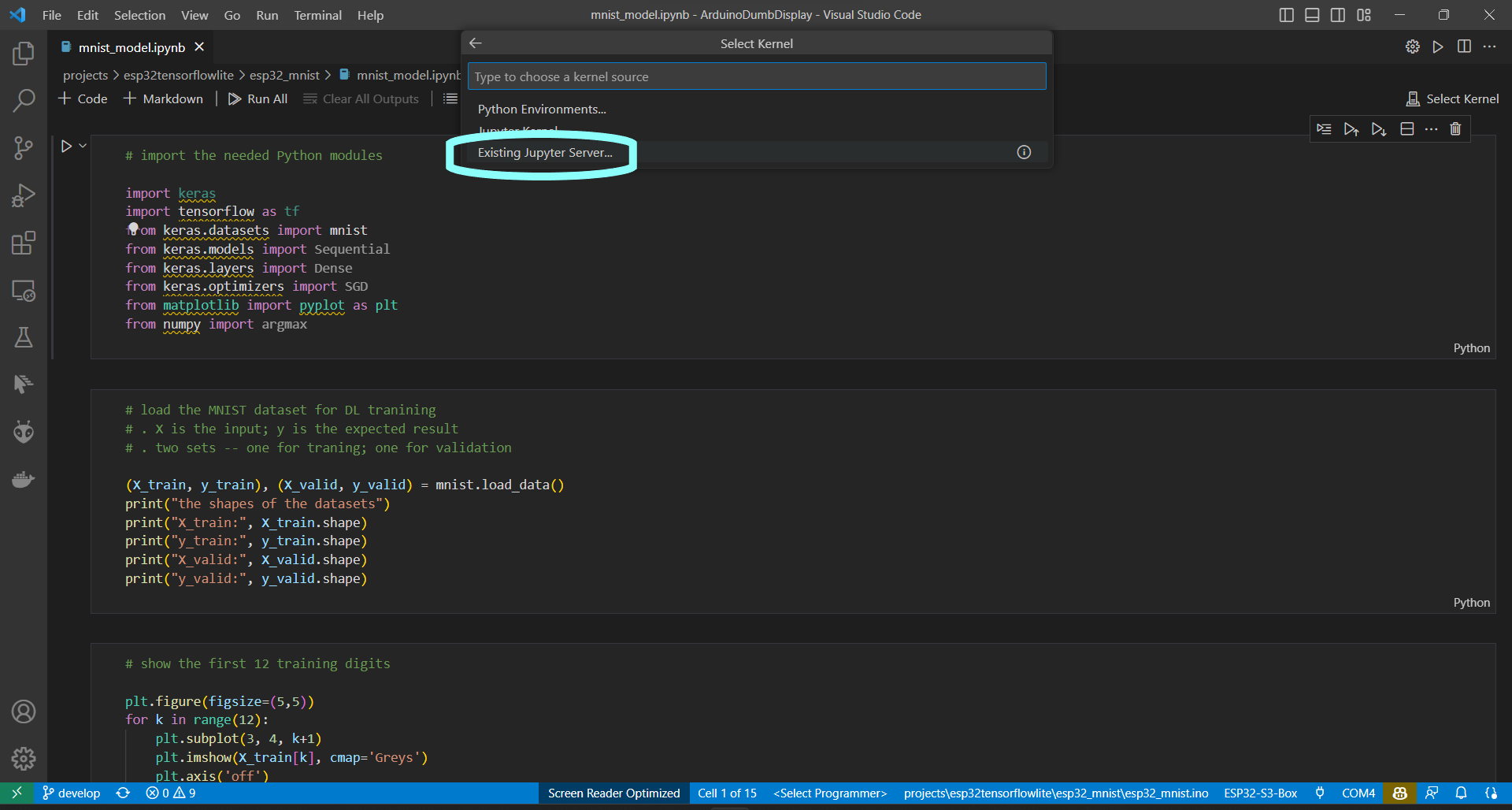Toggle the primary sidebar visibility
The width and height of the screenshot is (1512, 810).
pyautogui.click(x=1286, y=14)
